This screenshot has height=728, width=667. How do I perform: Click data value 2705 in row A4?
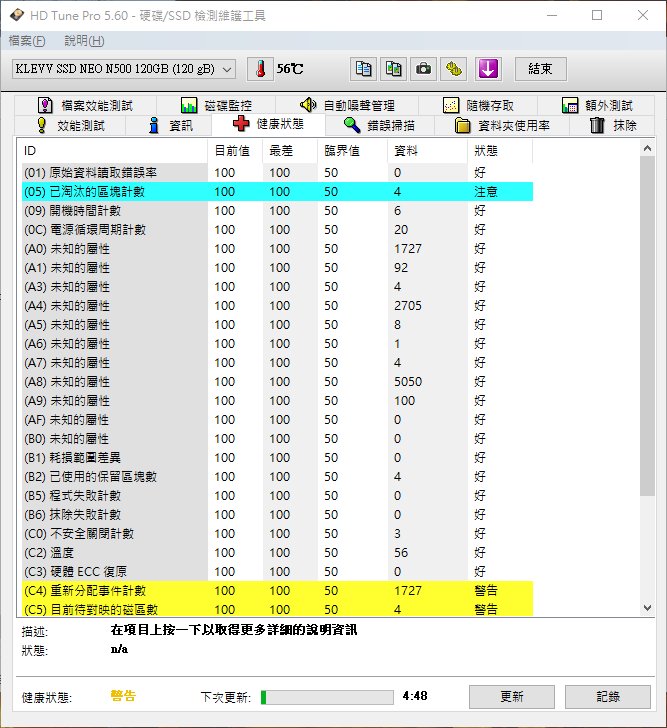[x=408, y=306]
